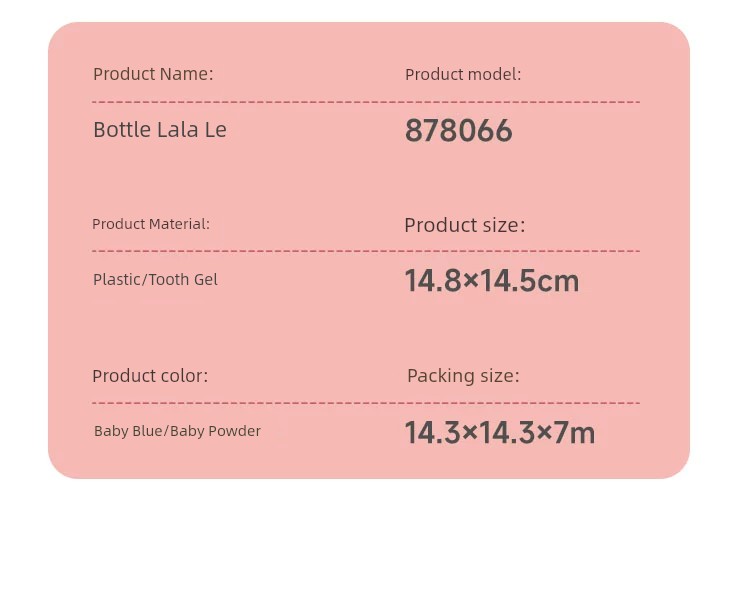The width and height of the screenshot is (750, 593).
Task: Select the Plastic/Tooth Gel text
Action: click(x=155, y=279)
